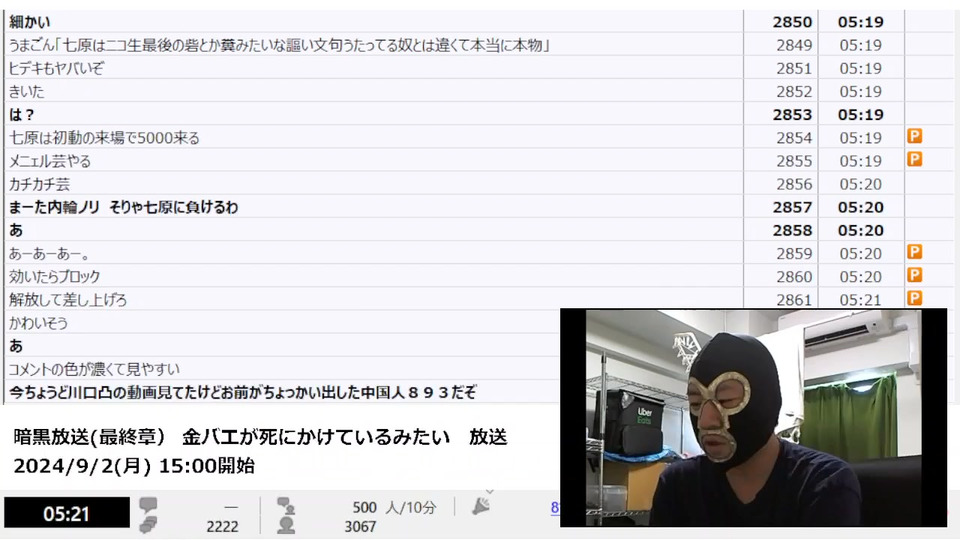Select the comment '解放して差し上げろ'
Viewport: 960px width, 540px height.
tap(68, 300)
